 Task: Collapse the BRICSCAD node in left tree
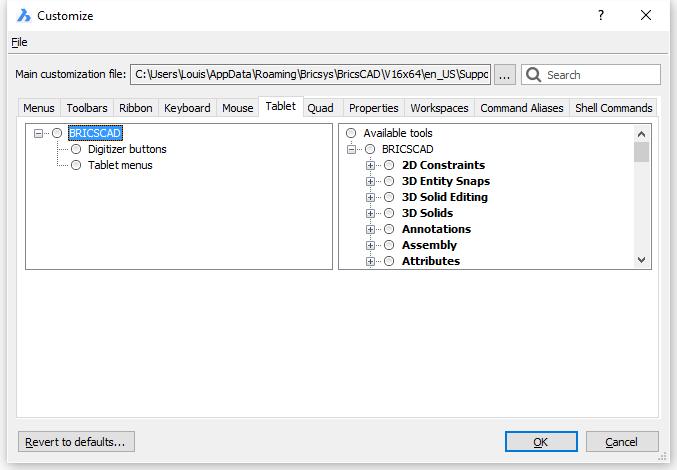click(38, 133)
